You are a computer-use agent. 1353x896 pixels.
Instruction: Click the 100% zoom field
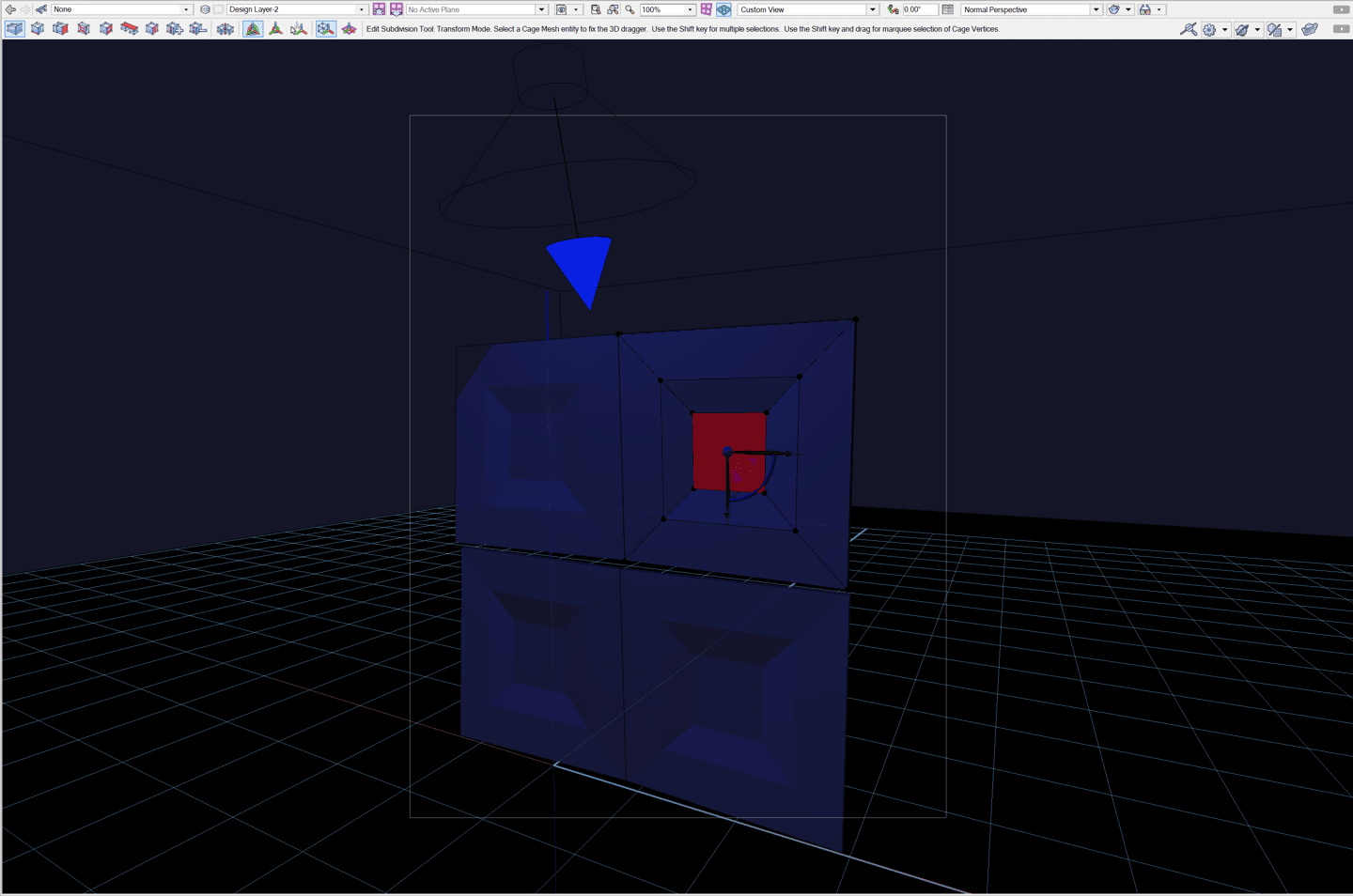(x=662, y=9)
